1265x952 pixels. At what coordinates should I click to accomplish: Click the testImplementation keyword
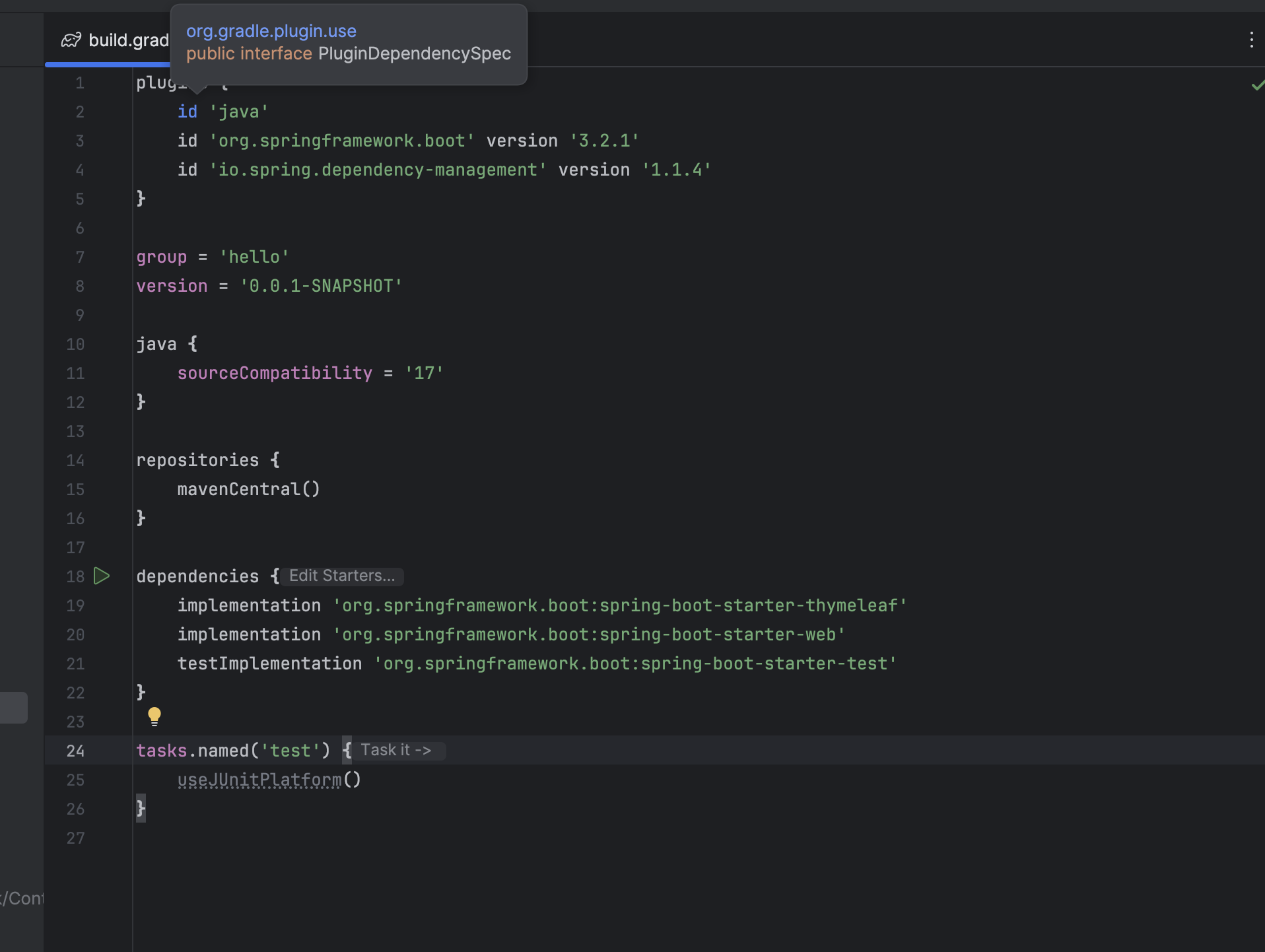[x=269, y=663]
